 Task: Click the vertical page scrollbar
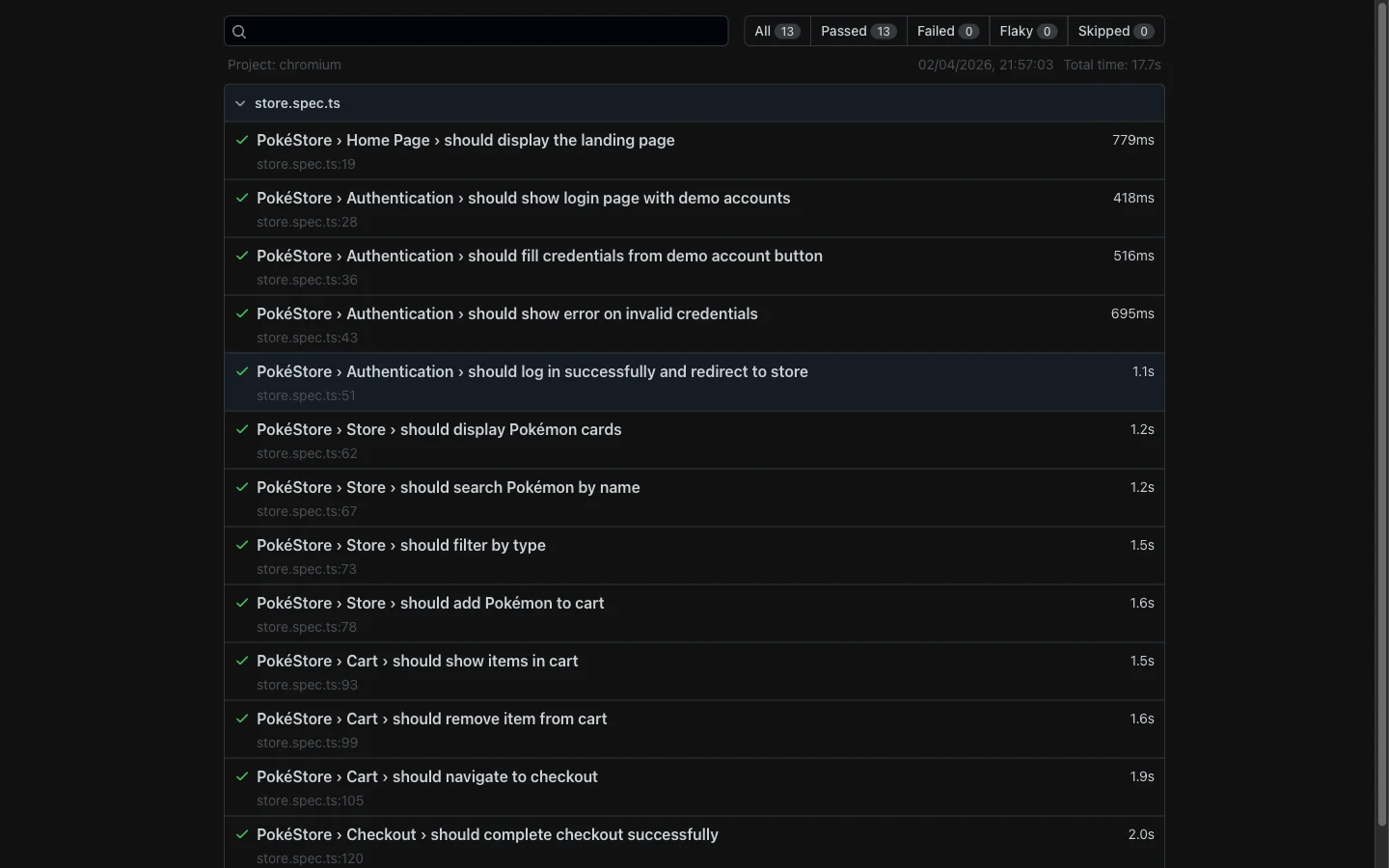coord(1381,415)
